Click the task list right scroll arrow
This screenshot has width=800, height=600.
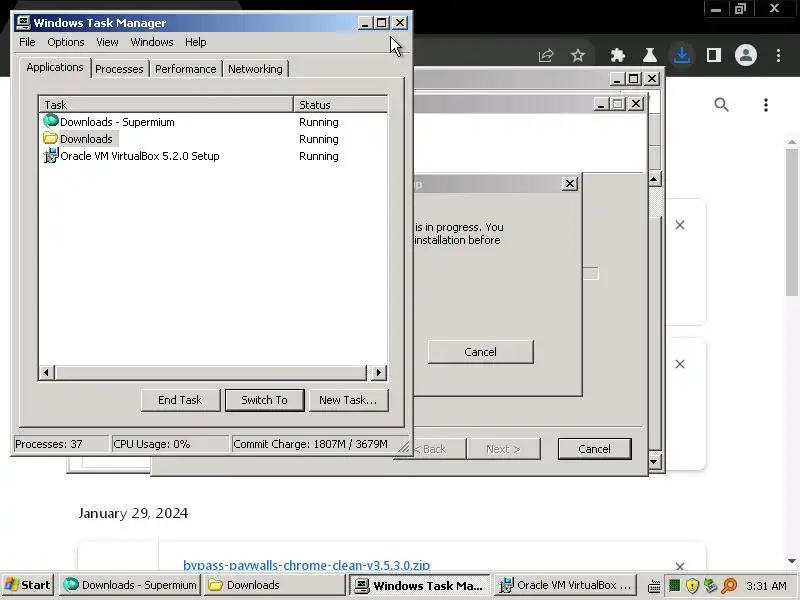coord(378,372)
